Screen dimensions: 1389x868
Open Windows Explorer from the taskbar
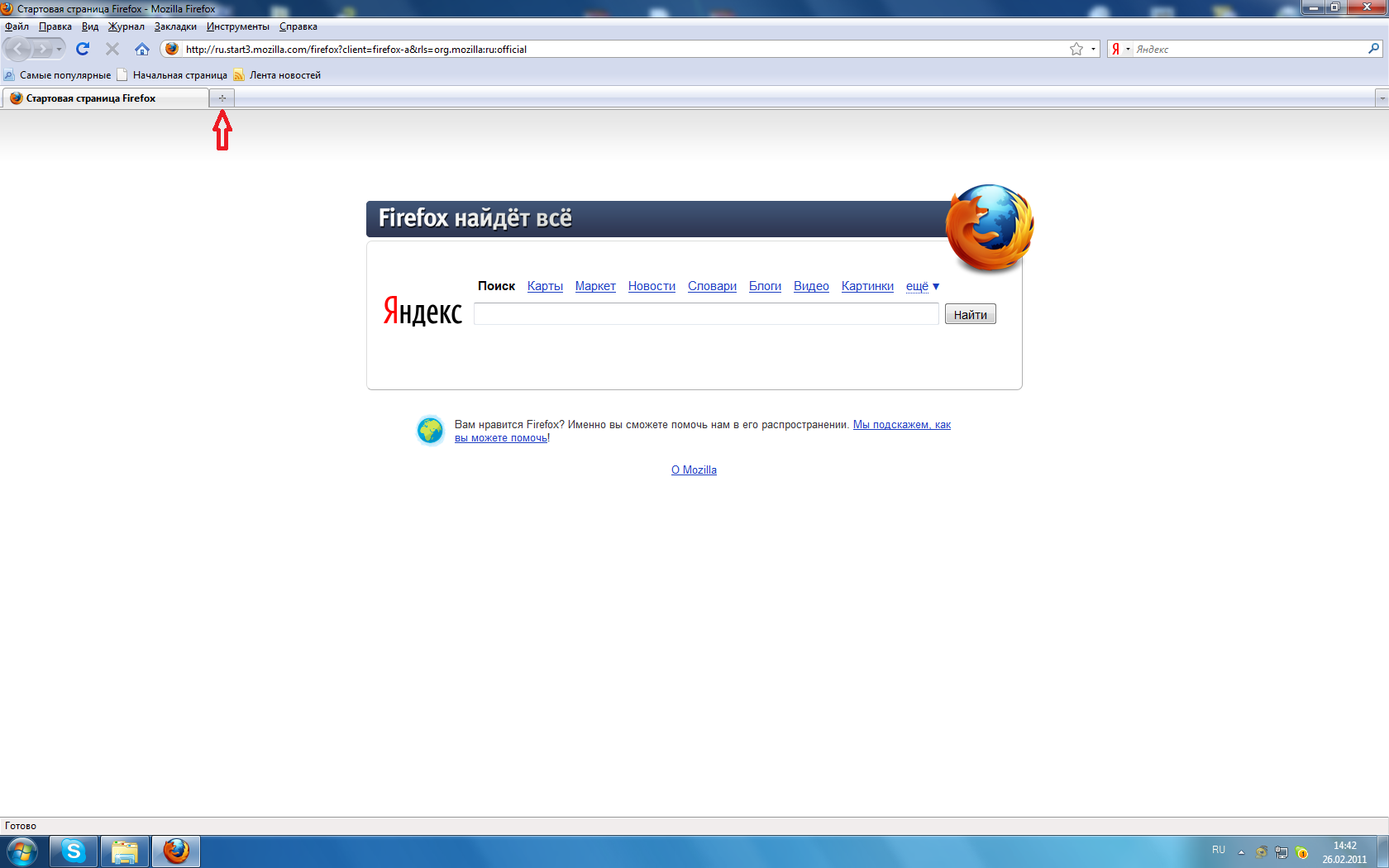click(x=125, y=851)
